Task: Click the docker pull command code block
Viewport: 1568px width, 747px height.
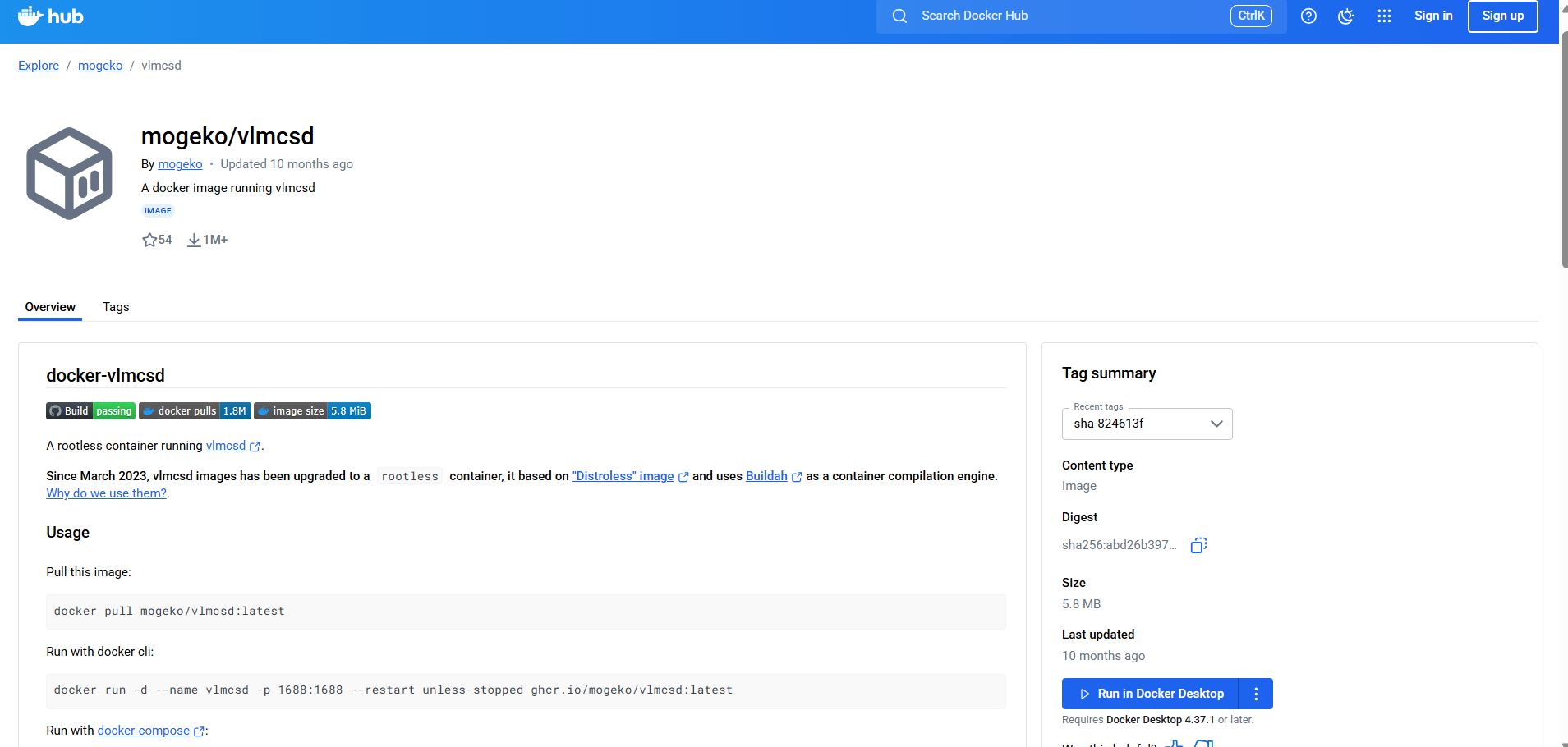Action: [x=526, y=612]
